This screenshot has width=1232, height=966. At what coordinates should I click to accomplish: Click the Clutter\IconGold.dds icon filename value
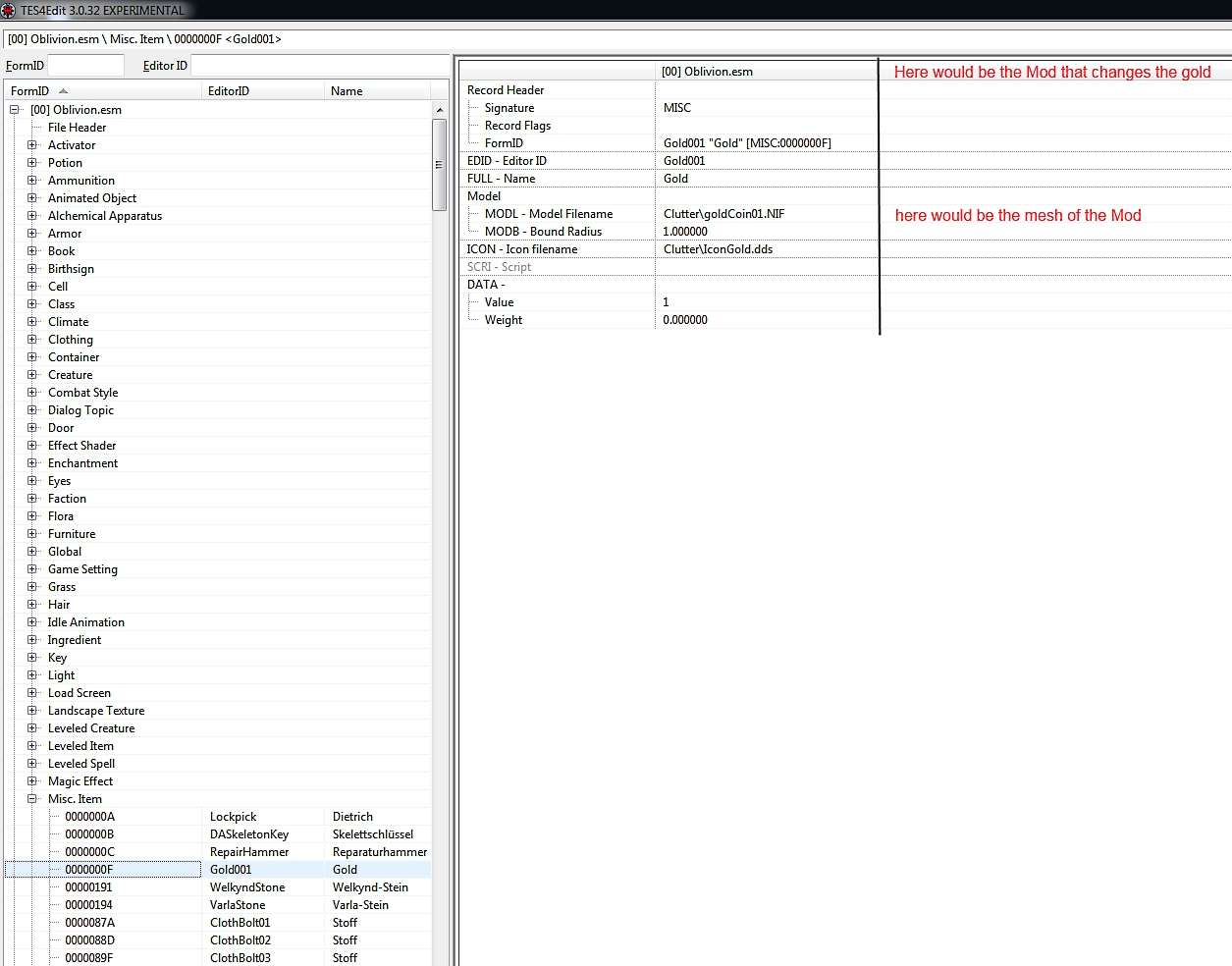pos(718,249)
